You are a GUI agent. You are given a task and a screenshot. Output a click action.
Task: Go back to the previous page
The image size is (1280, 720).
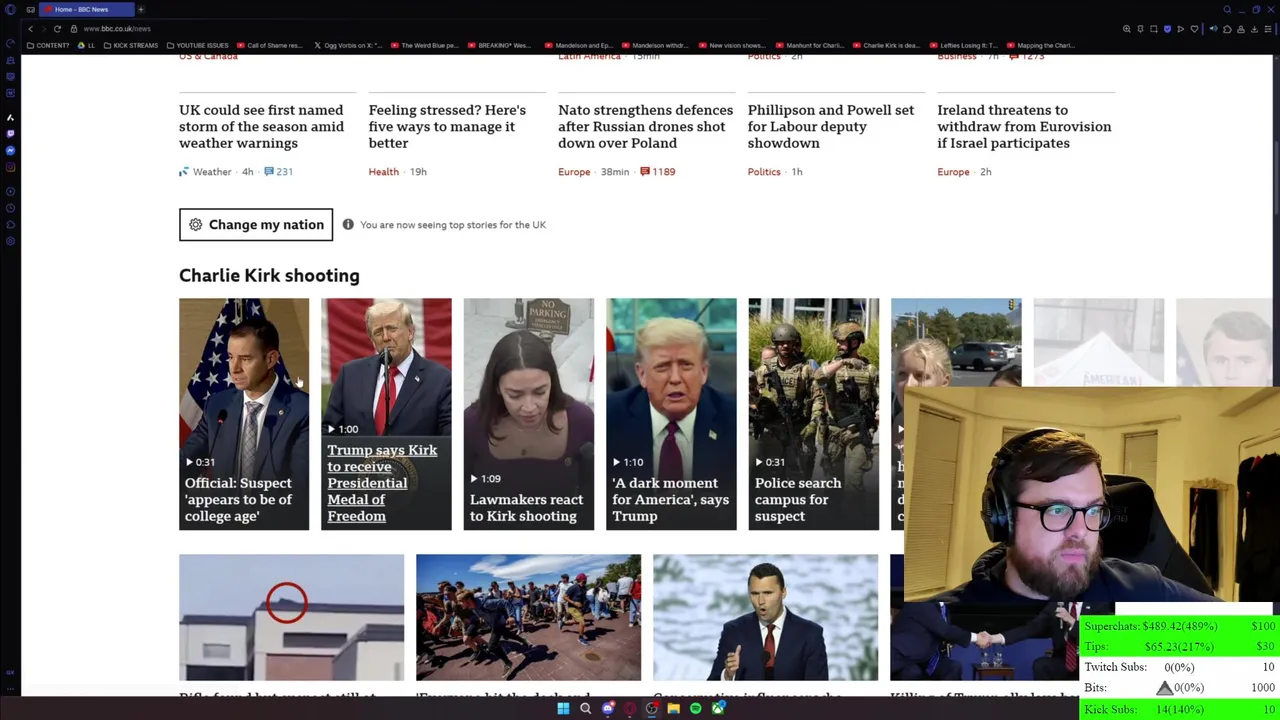(x=30, y=28)
